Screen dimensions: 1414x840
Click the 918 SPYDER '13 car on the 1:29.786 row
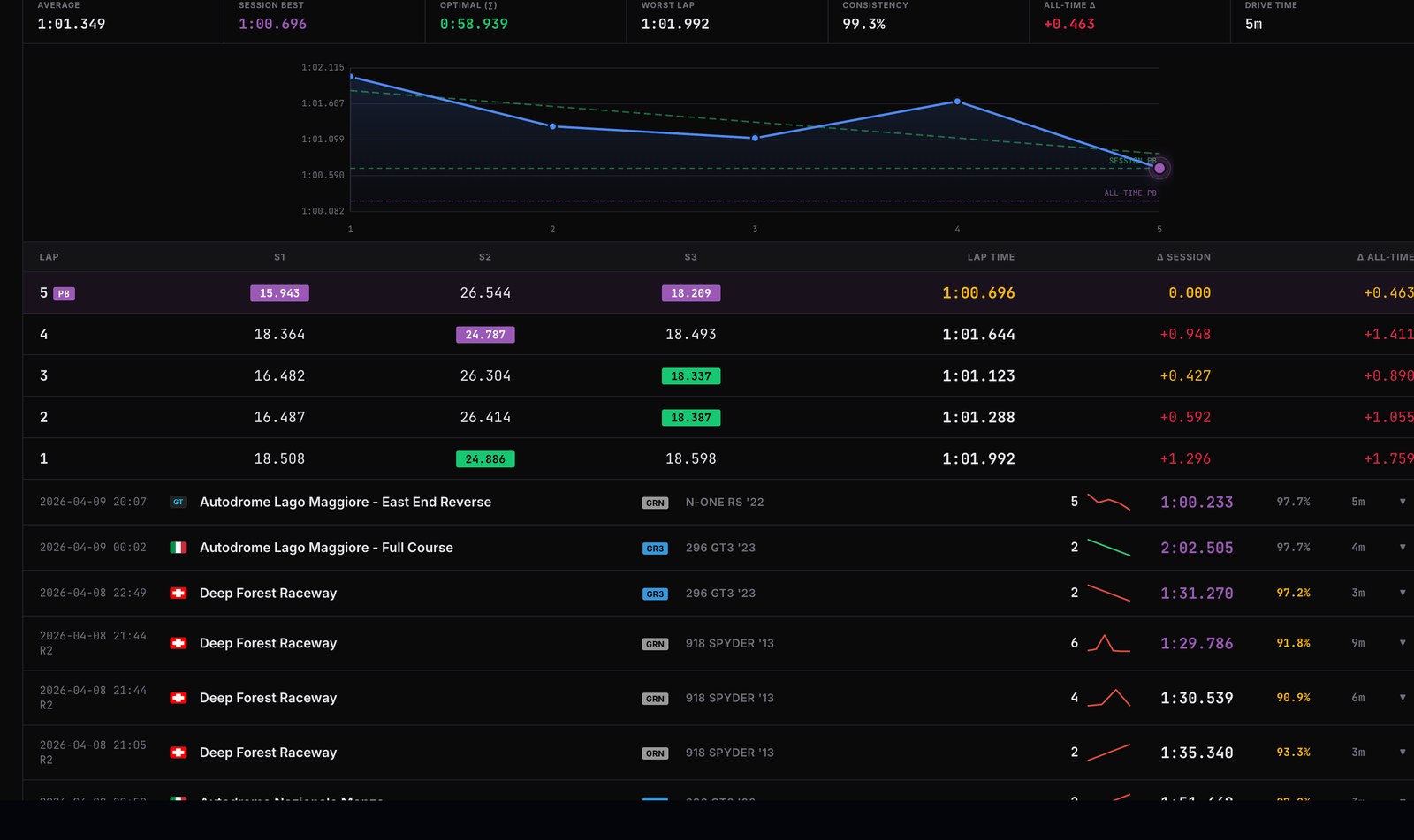pos(729,644)
